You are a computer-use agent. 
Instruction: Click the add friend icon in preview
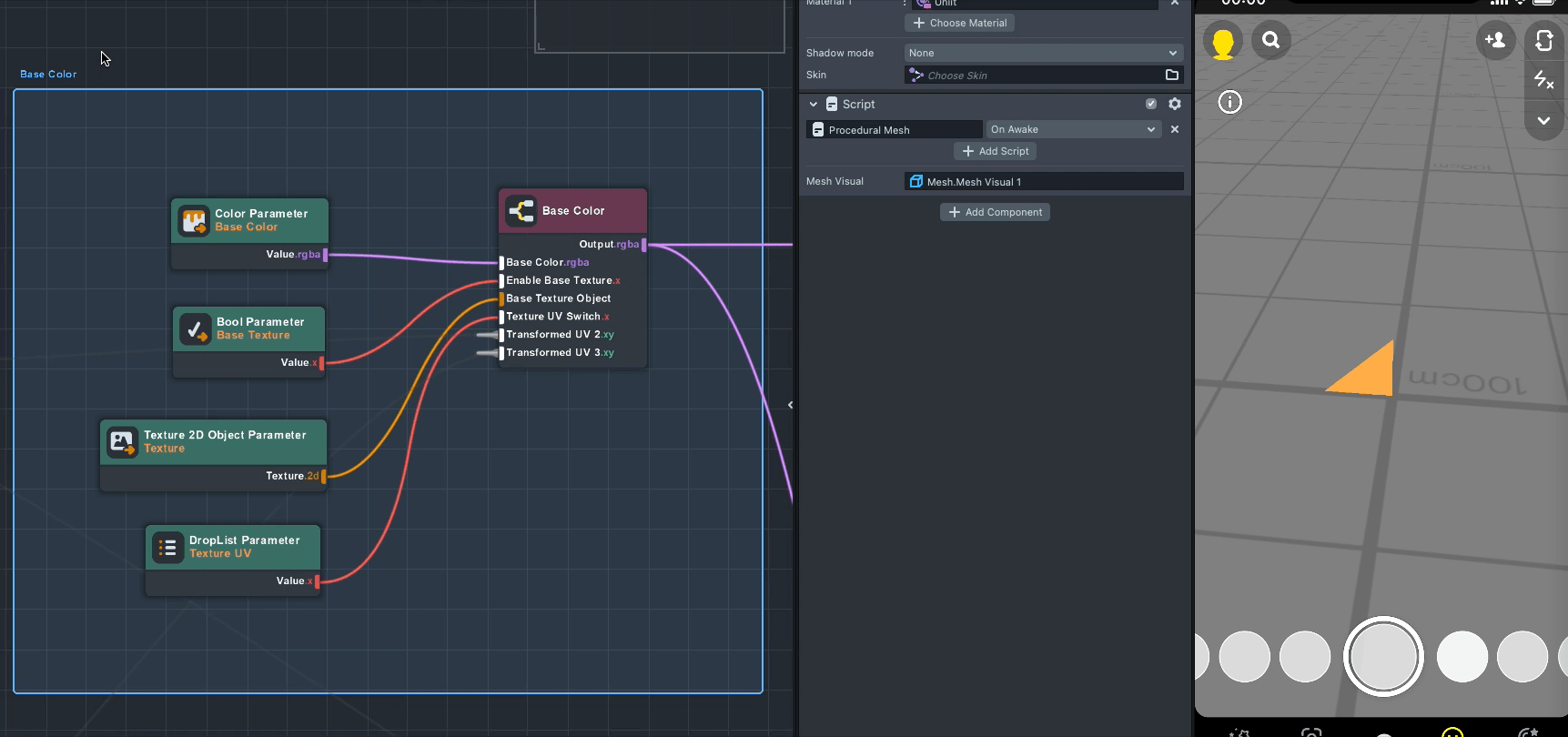pos(1494,40)
